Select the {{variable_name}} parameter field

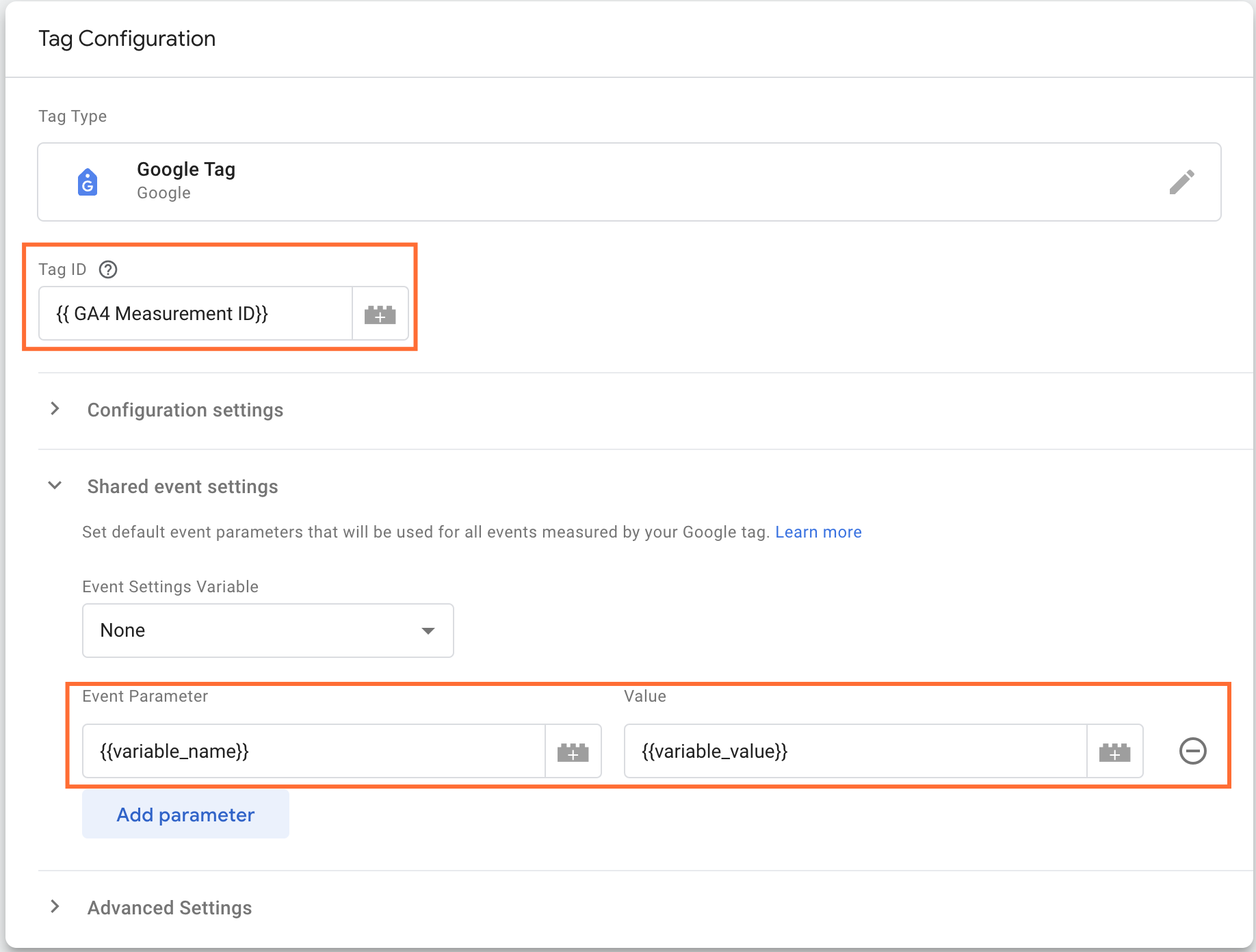(313, 751)
